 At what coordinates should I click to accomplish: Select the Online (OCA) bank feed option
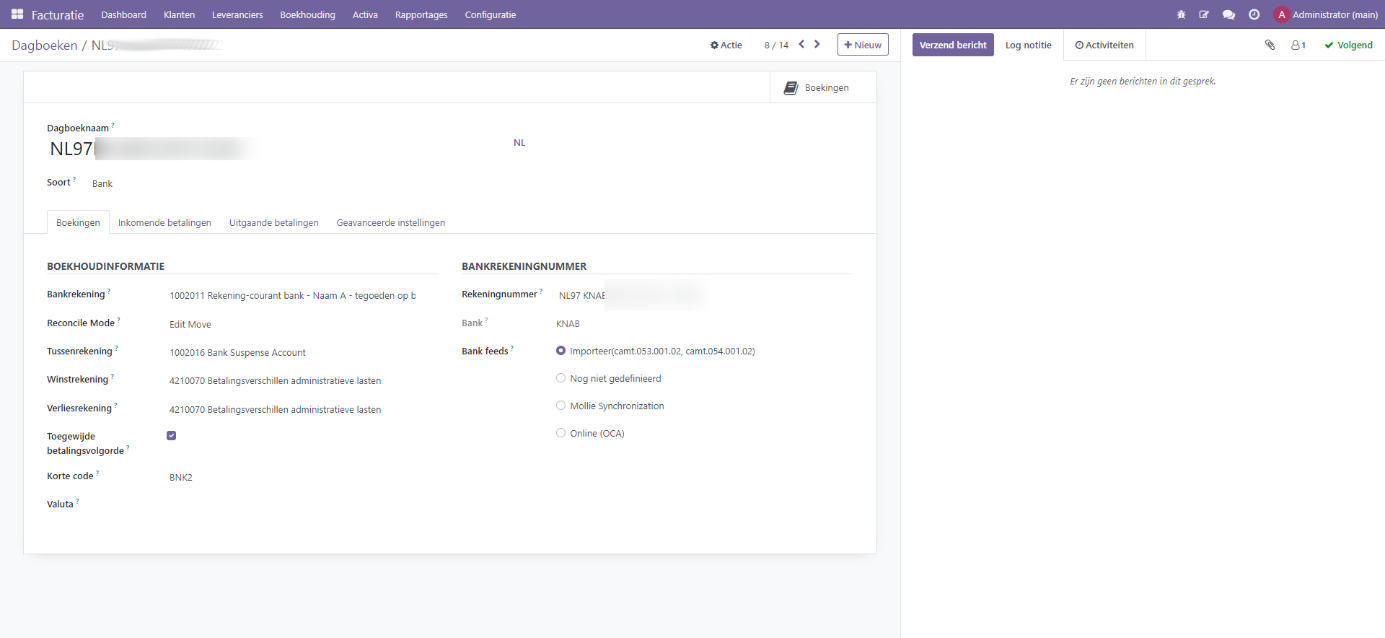tap(561, 433)
